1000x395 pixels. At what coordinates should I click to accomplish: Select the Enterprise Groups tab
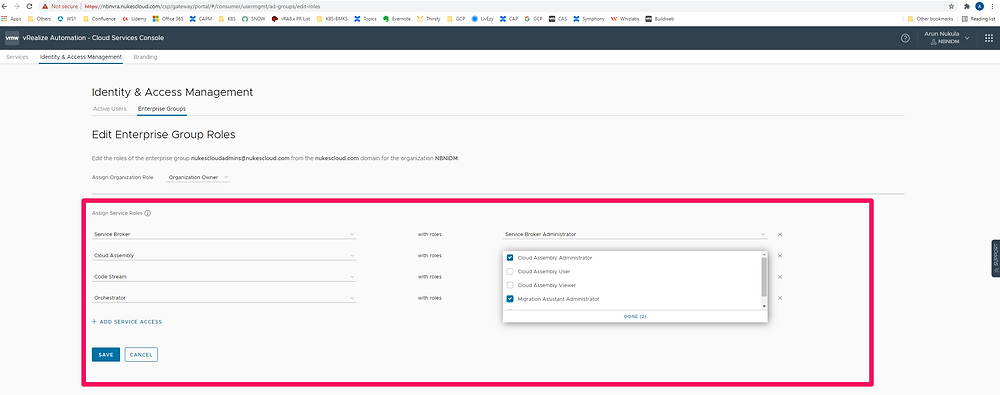[162, 109]
